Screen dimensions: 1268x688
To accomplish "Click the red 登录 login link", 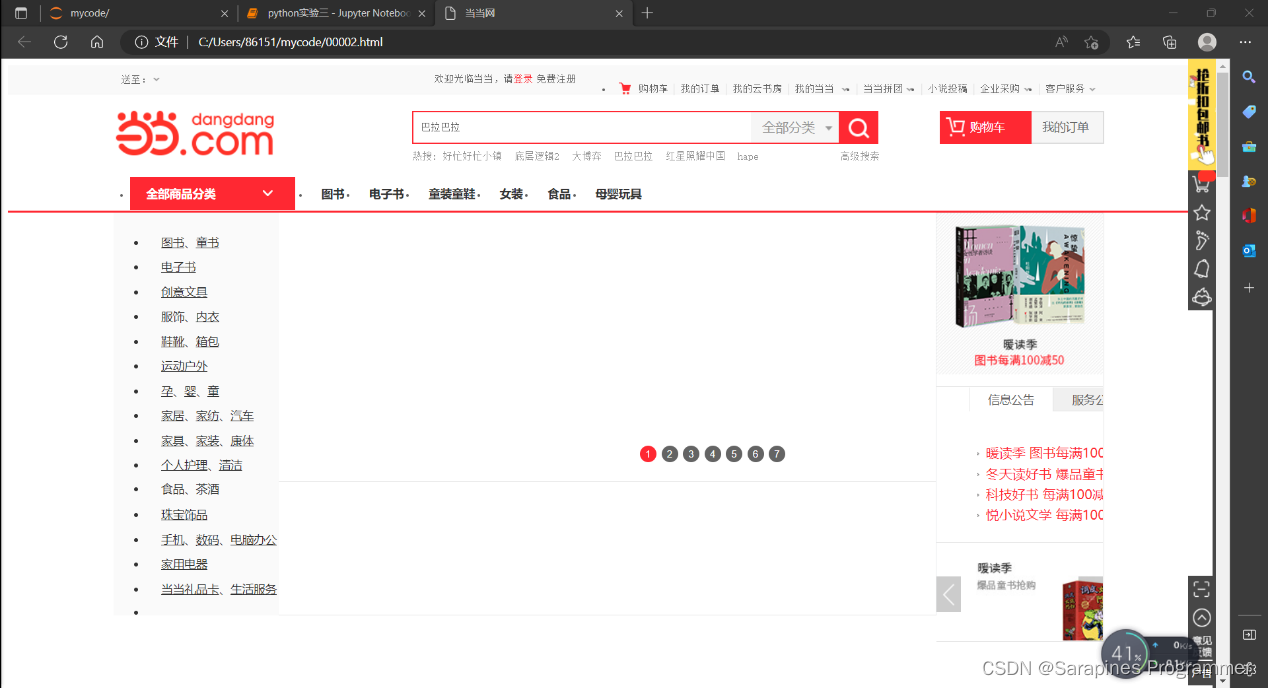I will click(x=523, y=79).
